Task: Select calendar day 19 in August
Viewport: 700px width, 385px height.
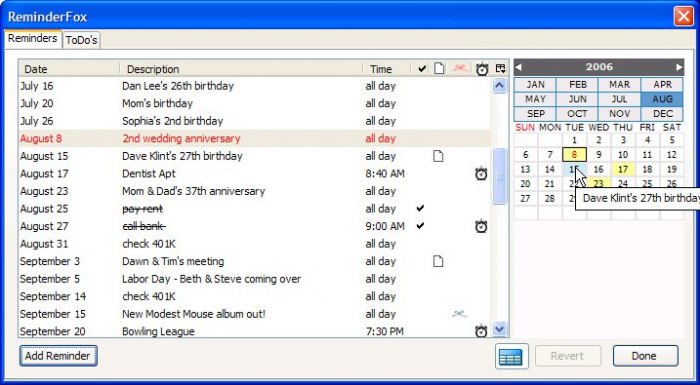Action: coord(671,169)
